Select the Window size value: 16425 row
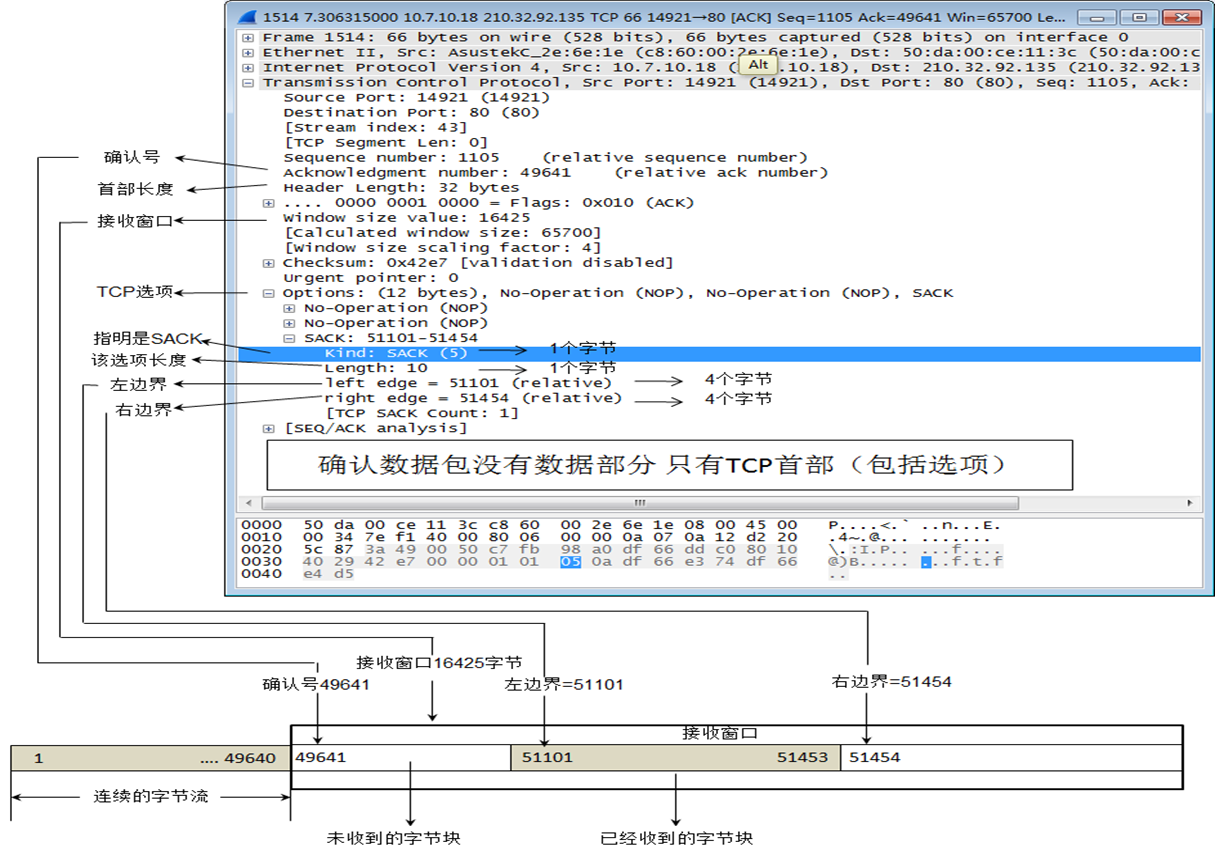The height and width of the screenshot is (855, 1215). tap(407, 217)
